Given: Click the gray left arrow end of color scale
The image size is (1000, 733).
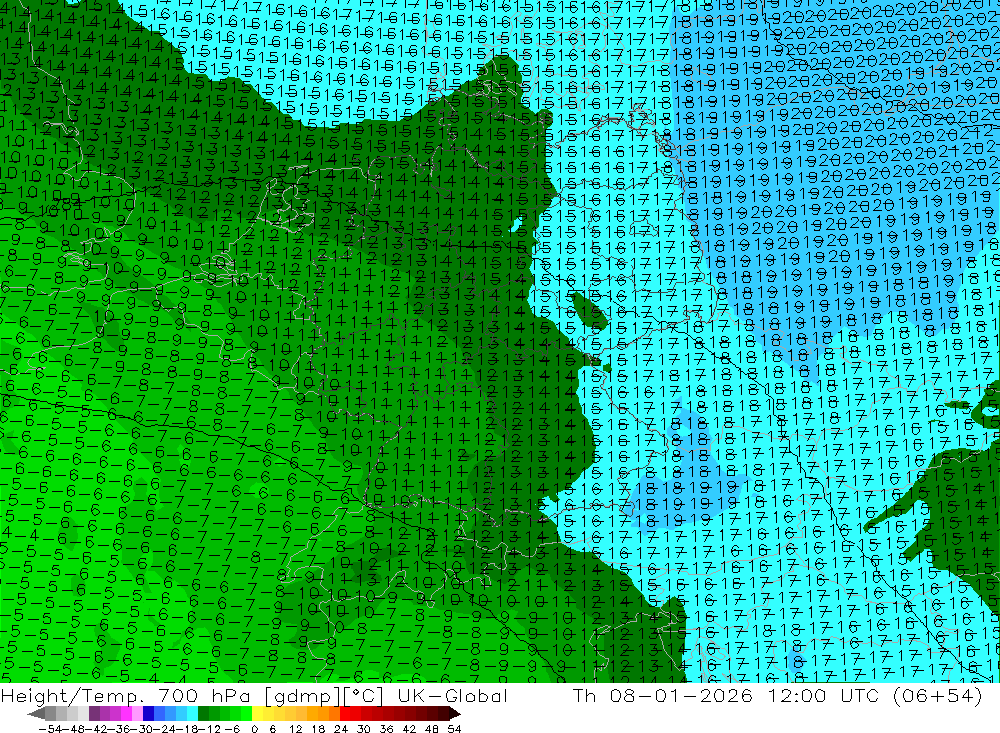Looking at the screenshot, I should tap(36, 713).
